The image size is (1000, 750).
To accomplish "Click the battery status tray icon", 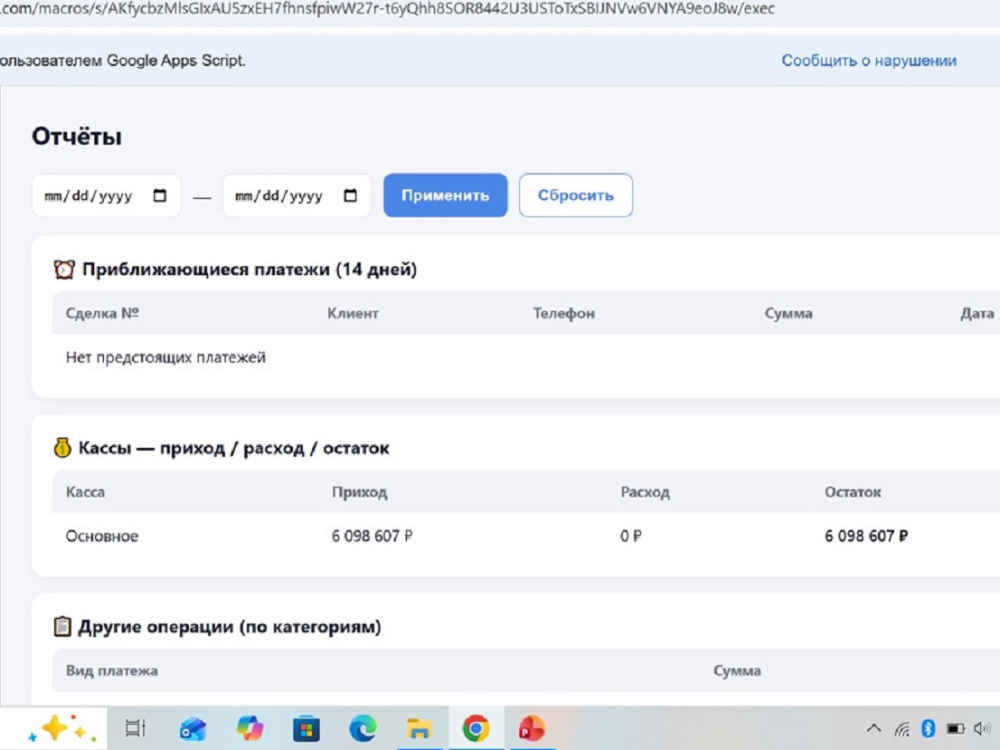I will tap(955, 728).
